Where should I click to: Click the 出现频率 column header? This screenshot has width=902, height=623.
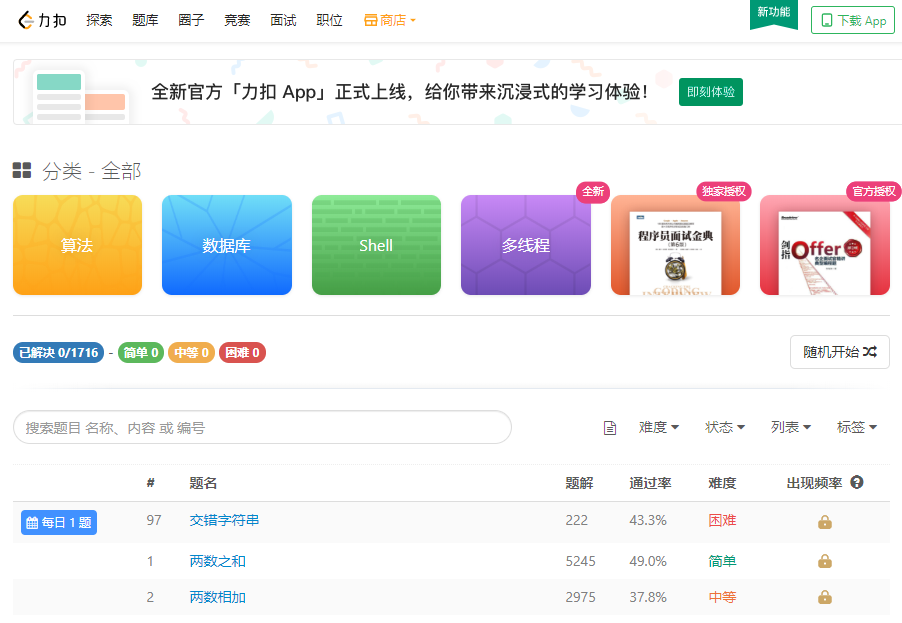tap(815, 483)
